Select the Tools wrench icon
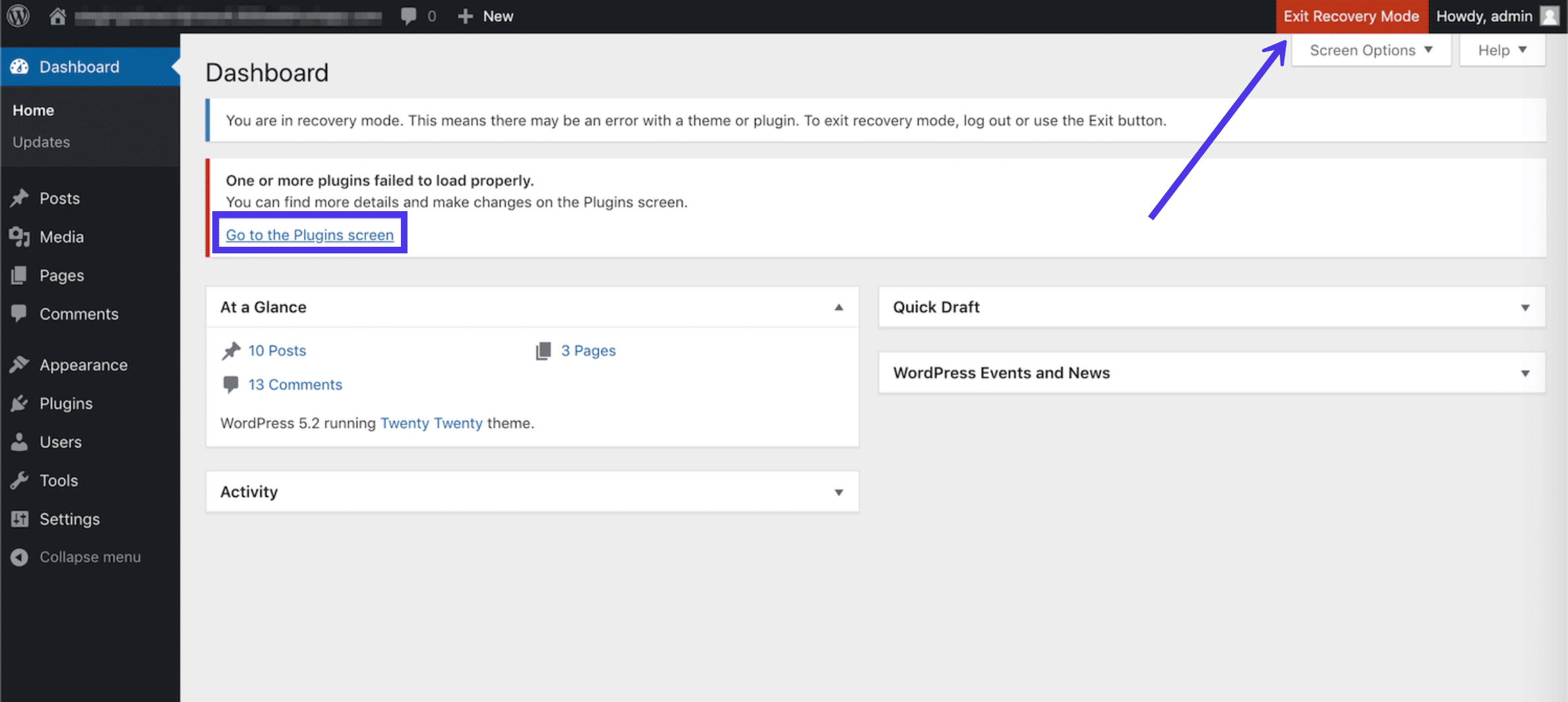This screenshot has height=702, width=1568. (20, 480)
